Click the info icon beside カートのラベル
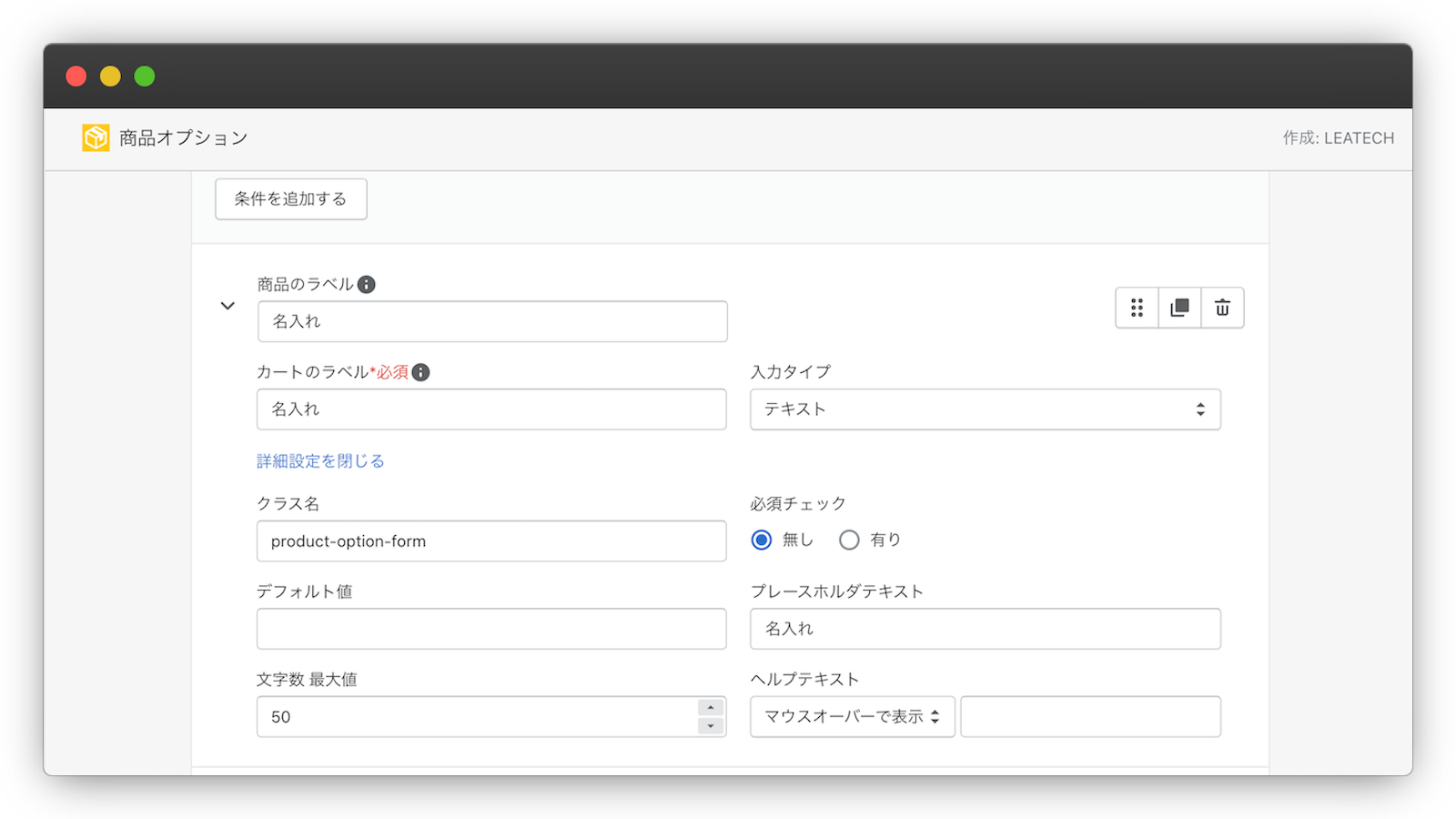This screenshot has height=819, width=1456. (x=420, y=372)
